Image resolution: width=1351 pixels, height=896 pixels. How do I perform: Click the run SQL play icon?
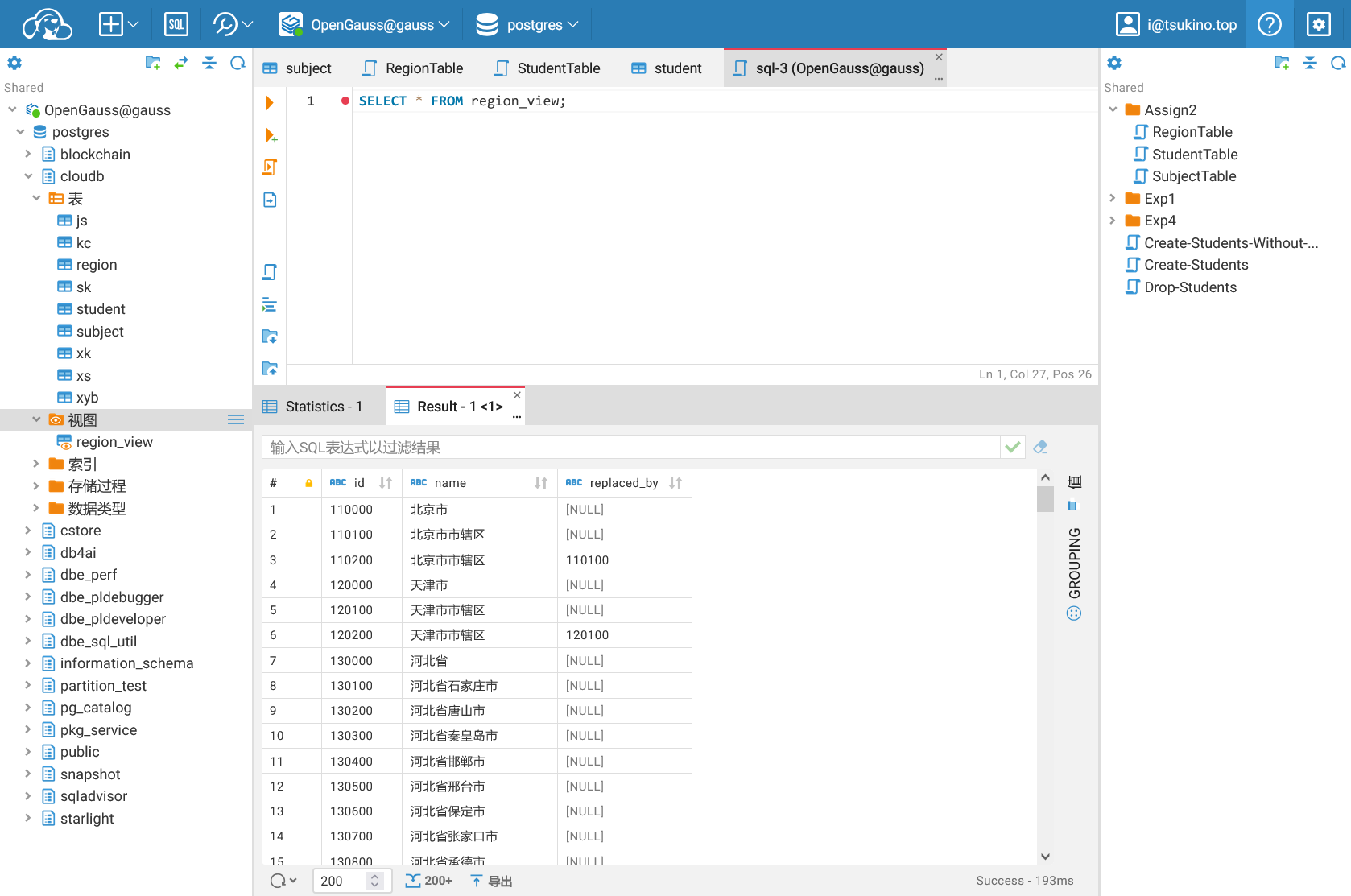(x=270, y=103)
